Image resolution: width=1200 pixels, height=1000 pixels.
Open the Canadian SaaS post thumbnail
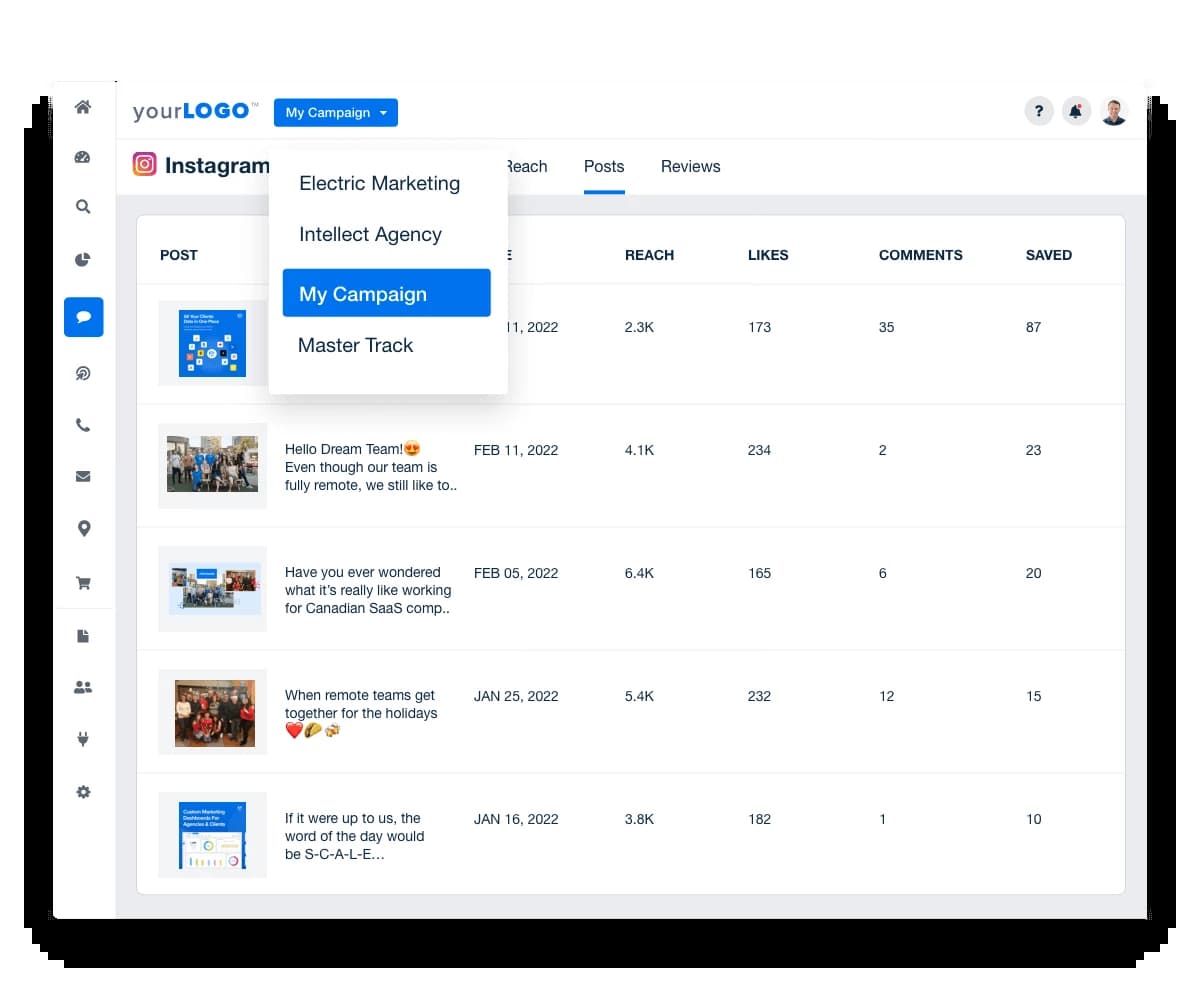coord(213,589)
